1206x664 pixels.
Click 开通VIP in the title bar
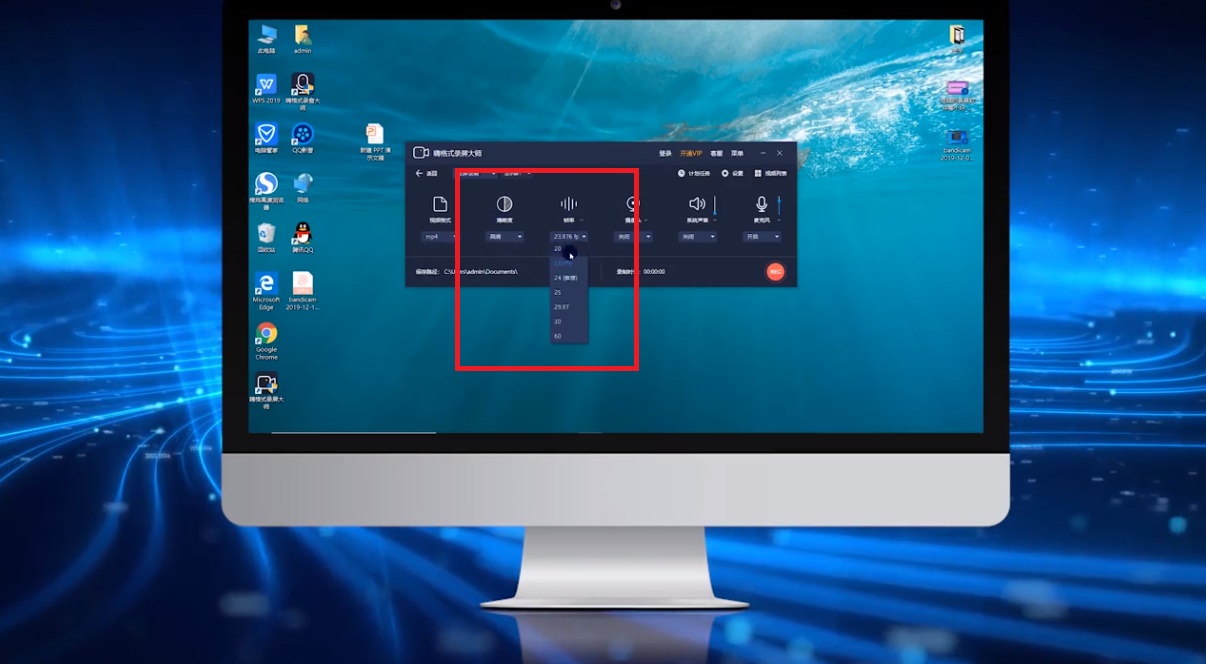(x=690, y=154)
